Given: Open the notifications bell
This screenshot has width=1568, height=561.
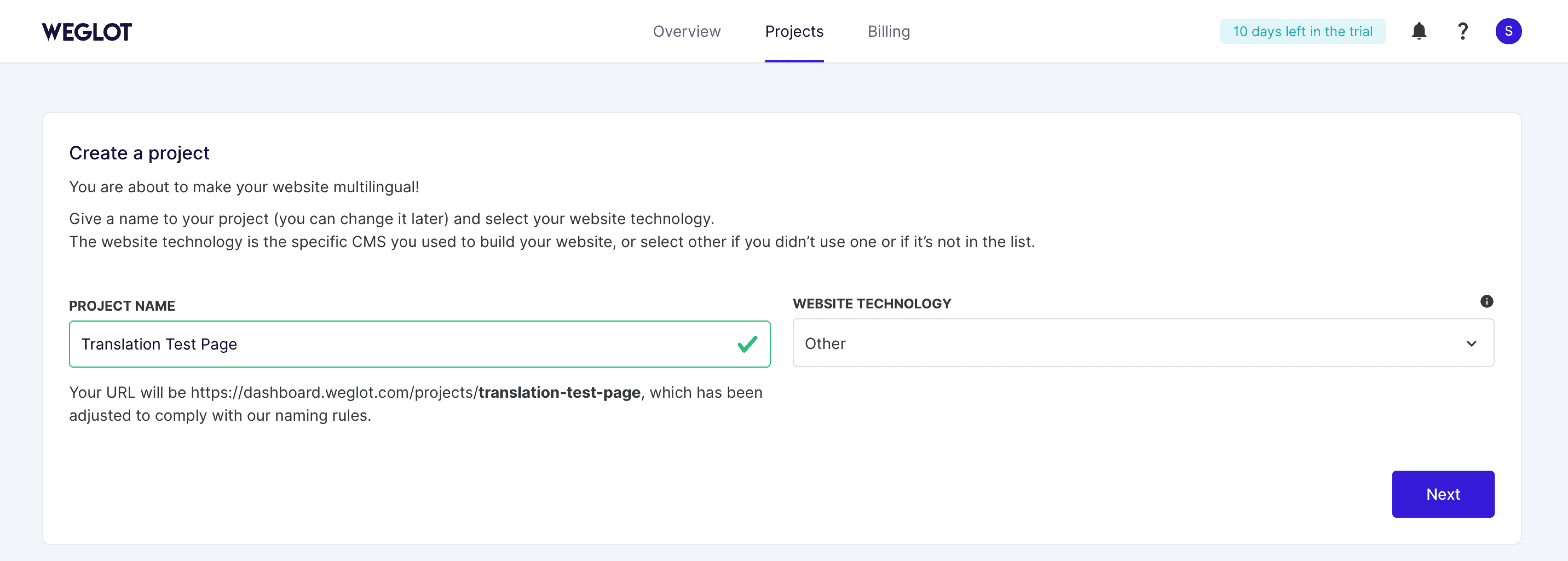Looking at the screenshot, I should coord(1418,31).
